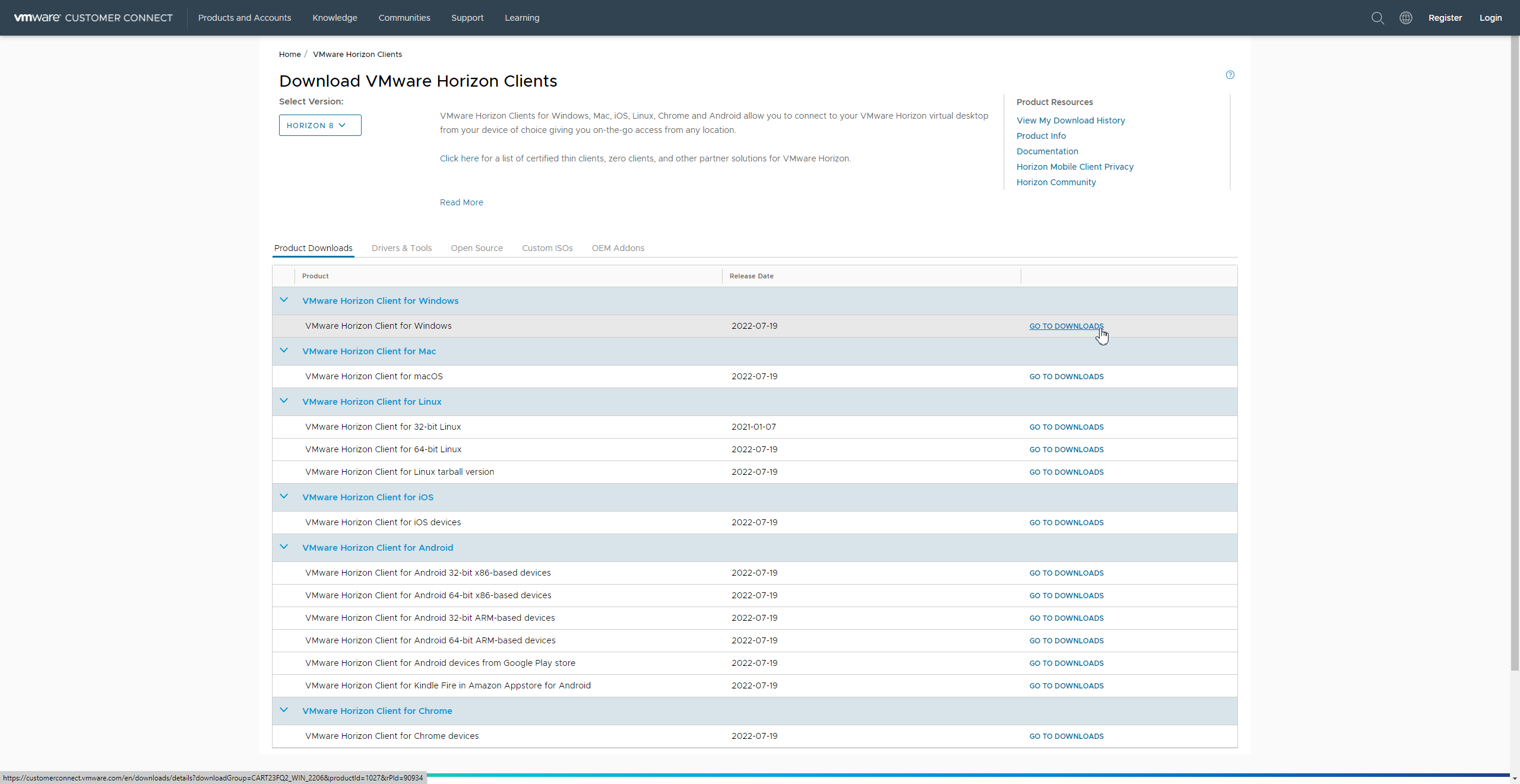Collapse the Horizon Client for Linux chevron
This screenshot has height=784, width=1520.
tap(284, 401)
